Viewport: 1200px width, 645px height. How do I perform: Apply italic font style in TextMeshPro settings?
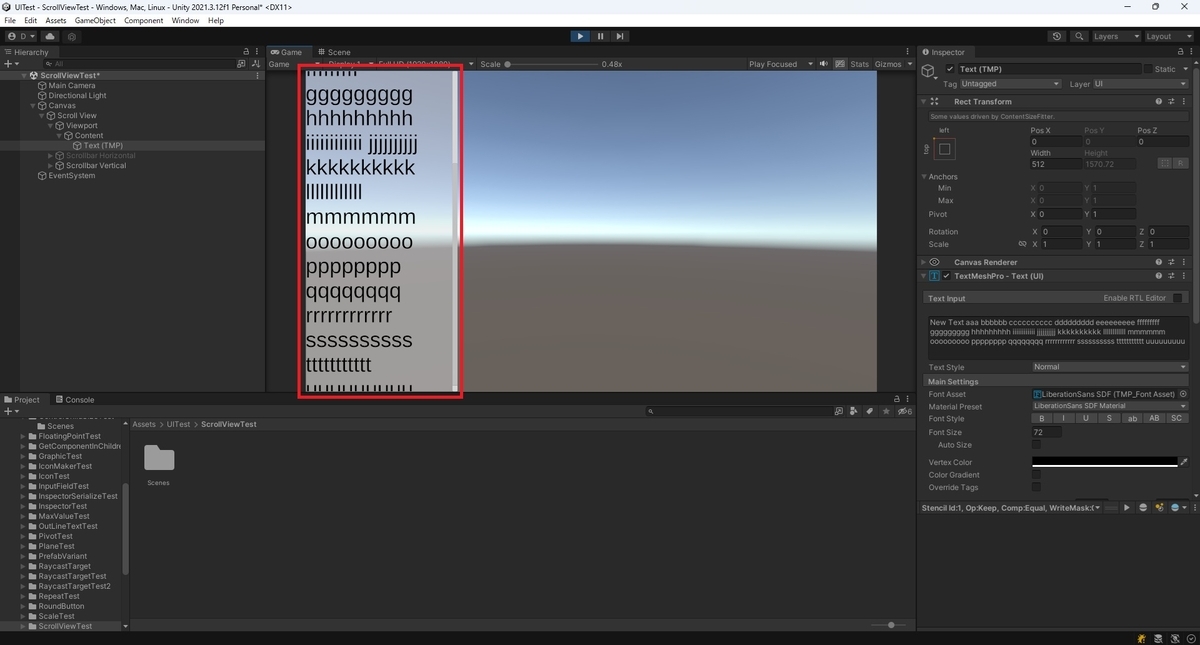point(1064,418)
